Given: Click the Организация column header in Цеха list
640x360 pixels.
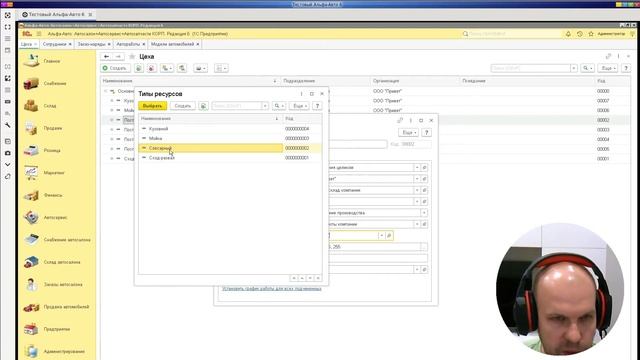Looking at the screenshot, I should click(415, 81).
